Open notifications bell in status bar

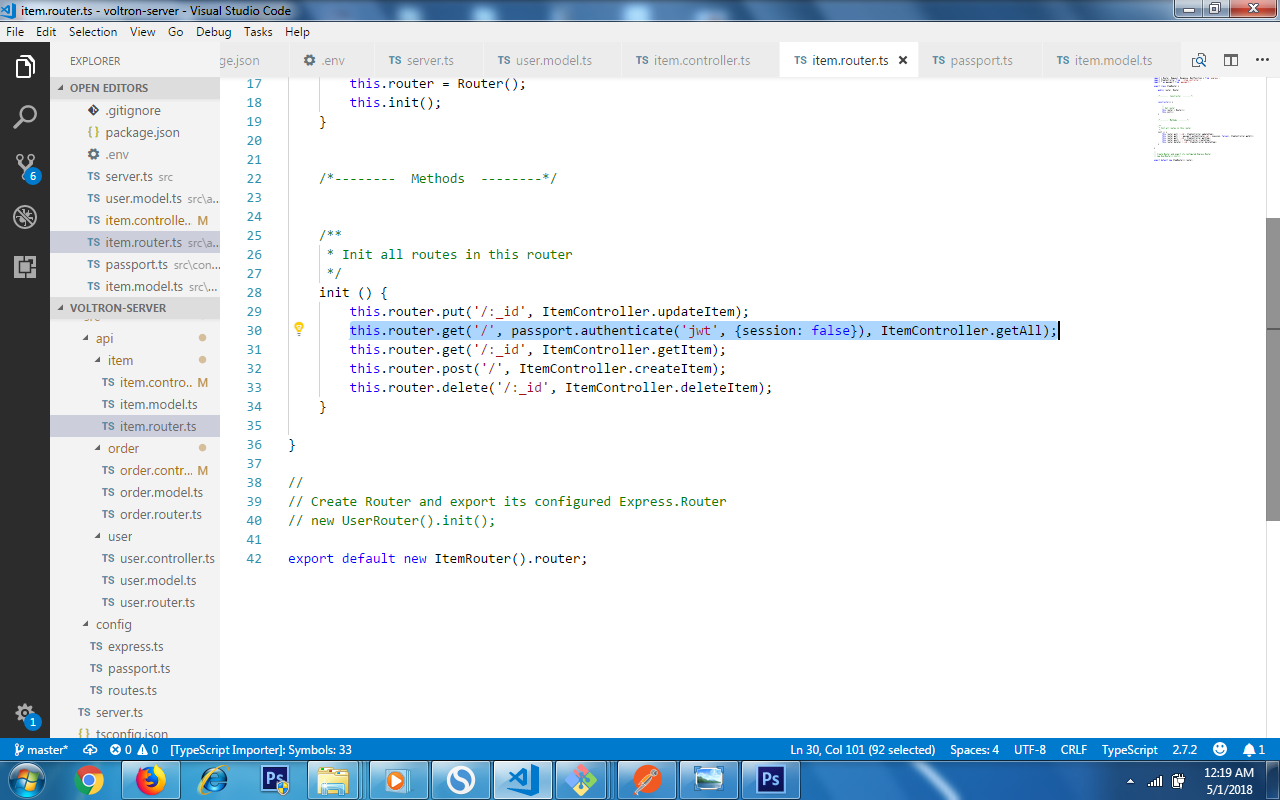pyautogui.click(x=1254, y=749)
